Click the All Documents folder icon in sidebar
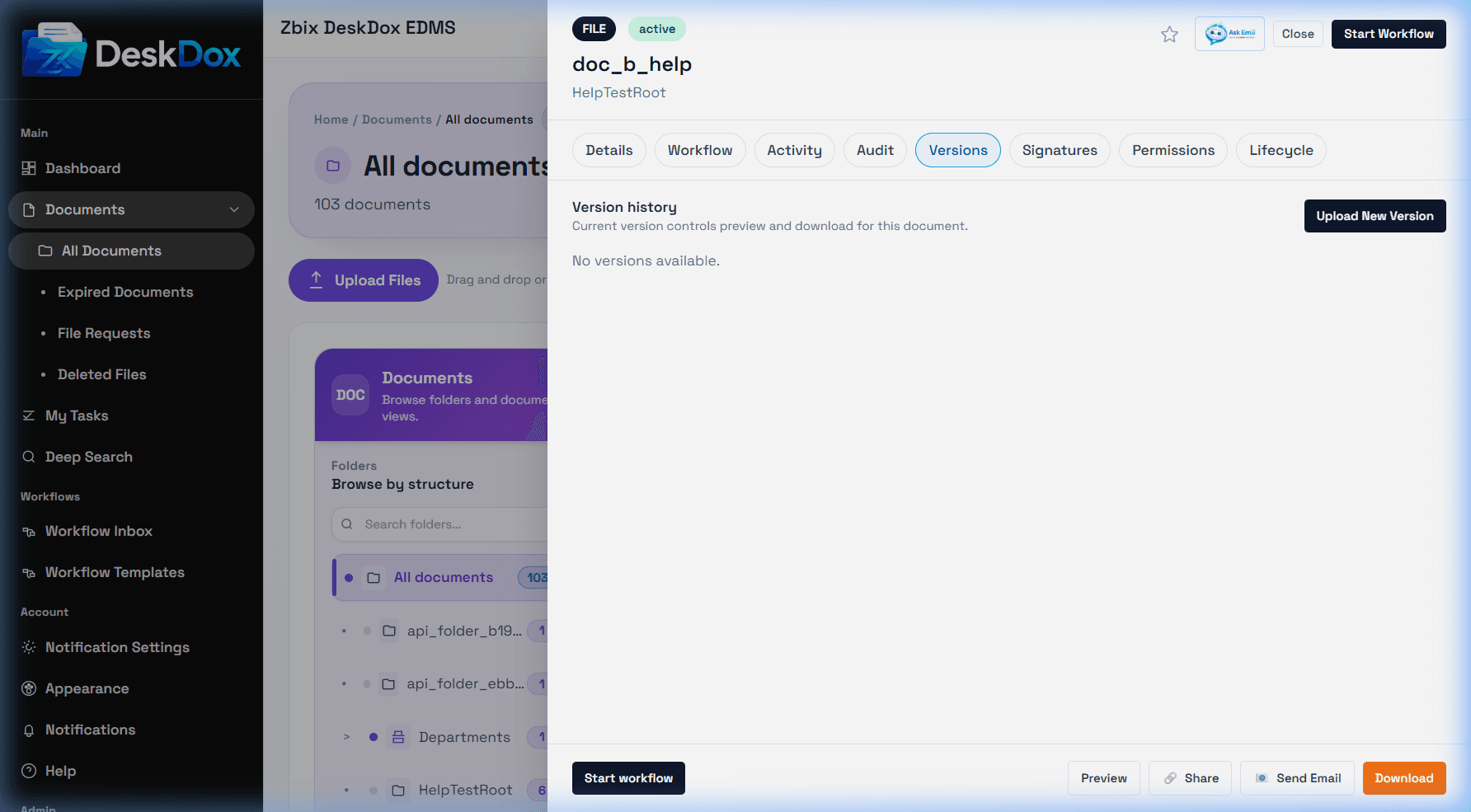The height and width of the screenshot is (812, 1471). point(45,251)
